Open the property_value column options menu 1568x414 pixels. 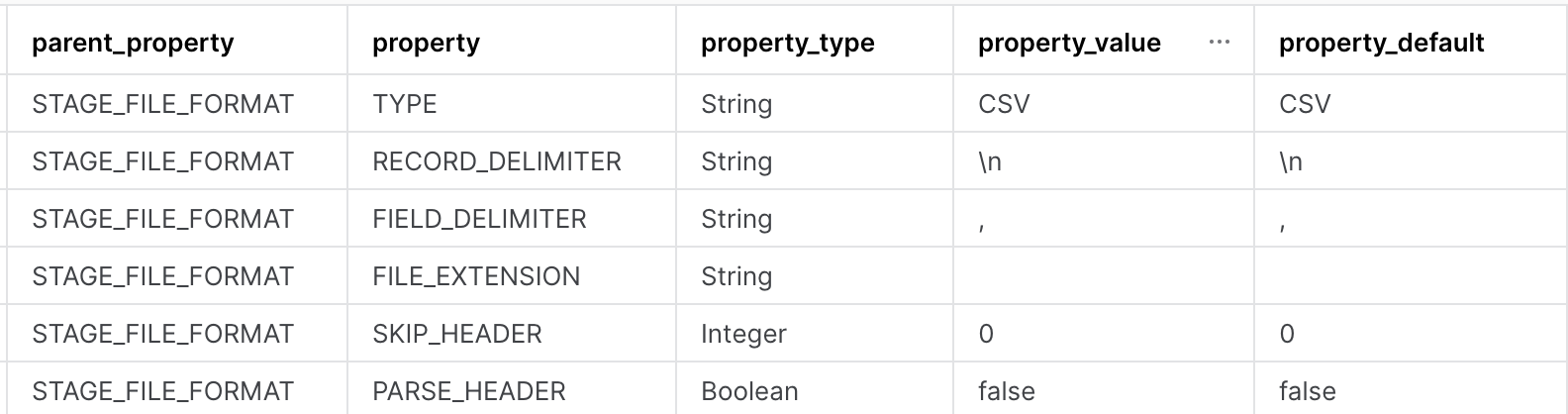[1220, 43]
